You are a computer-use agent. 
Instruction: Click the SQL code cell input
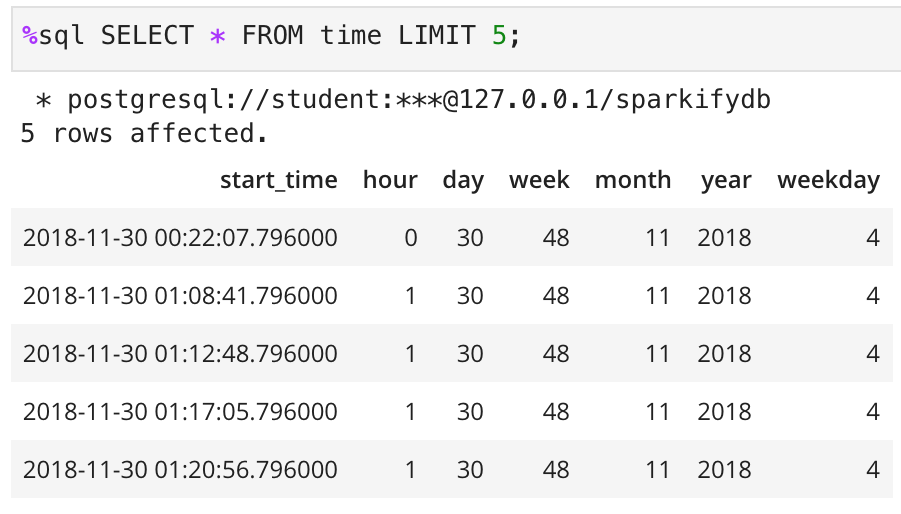456,39
